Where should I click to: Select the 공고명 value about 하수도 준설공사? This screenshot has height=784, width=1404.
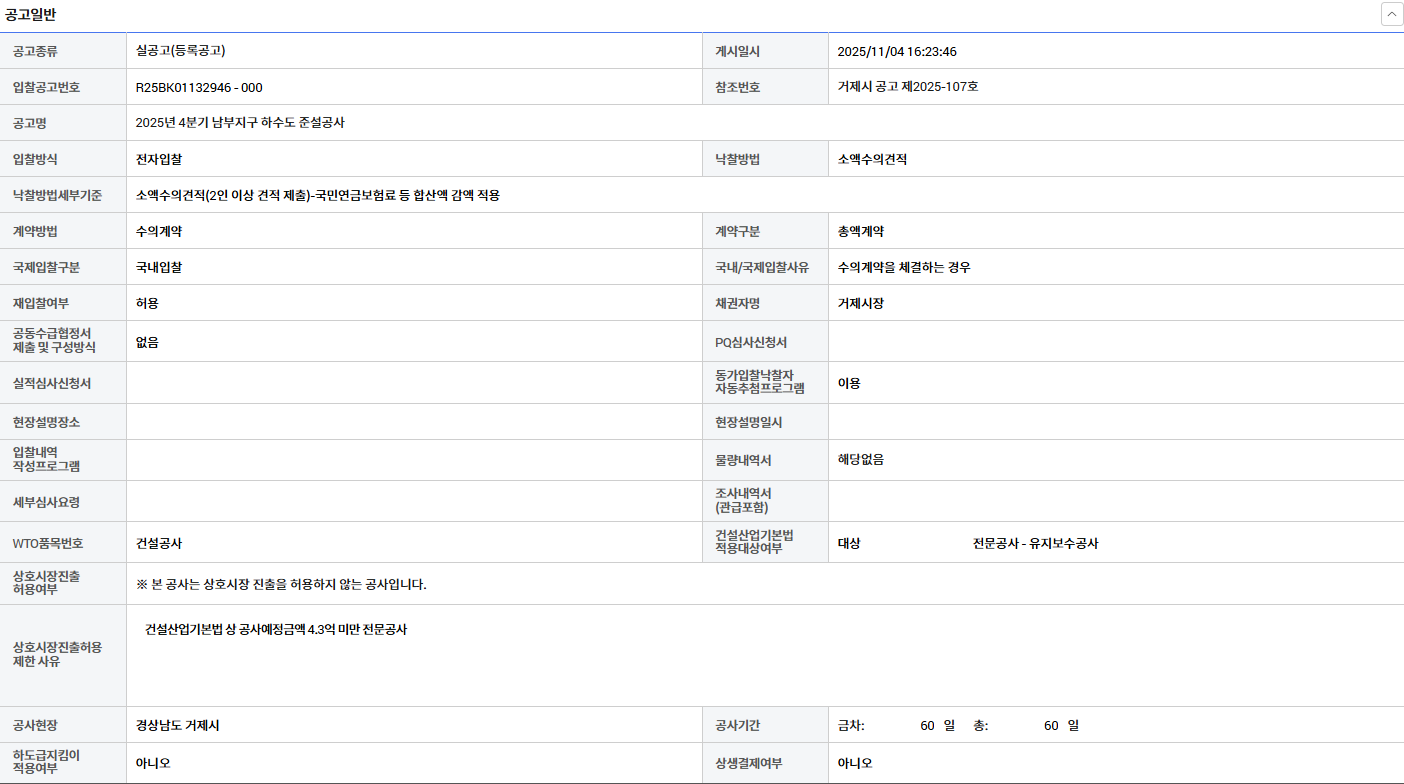click(x=240, y=123)
